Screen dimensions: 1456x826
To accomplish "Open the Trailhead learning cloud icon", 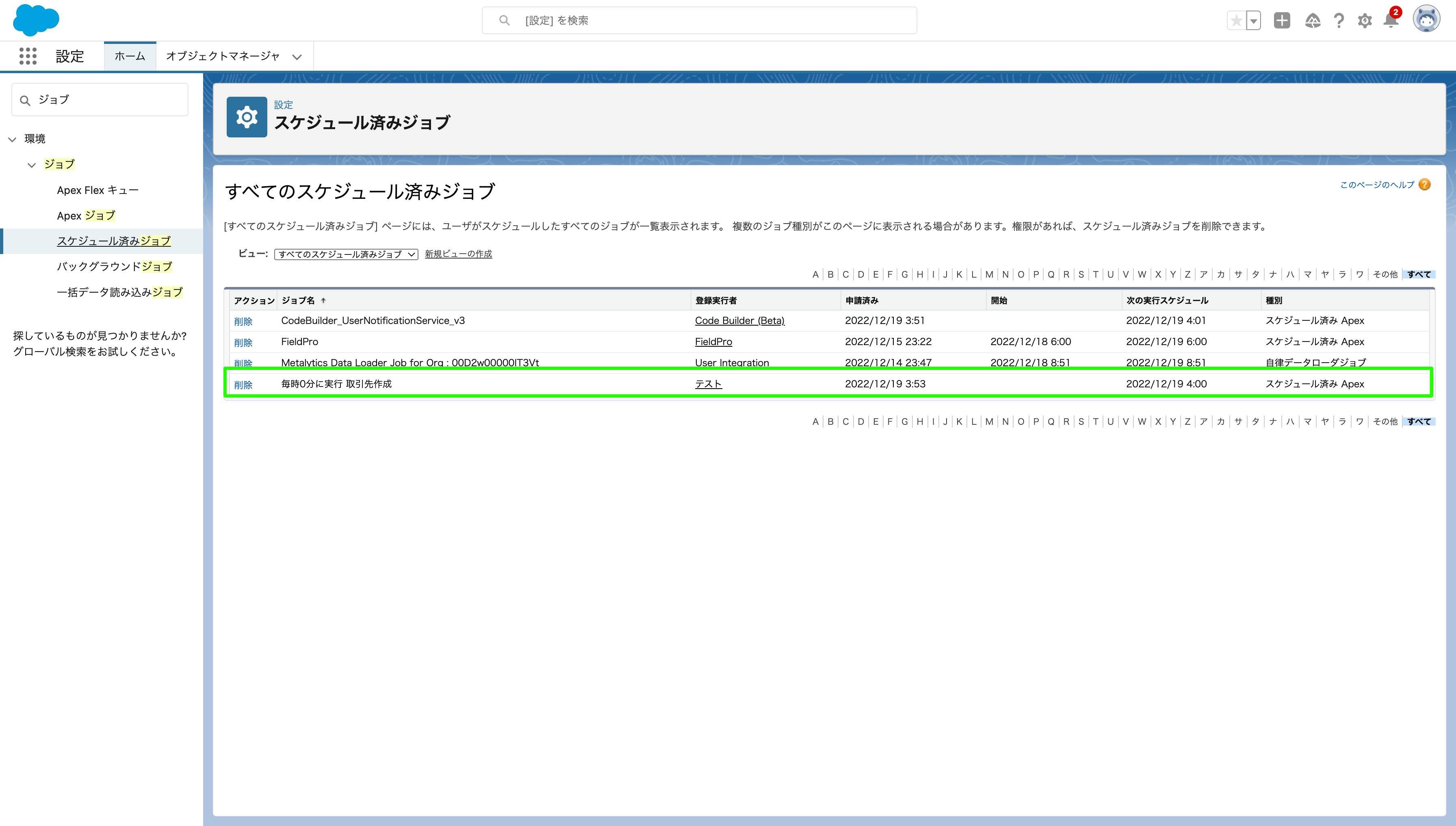I will [1313, 20].
